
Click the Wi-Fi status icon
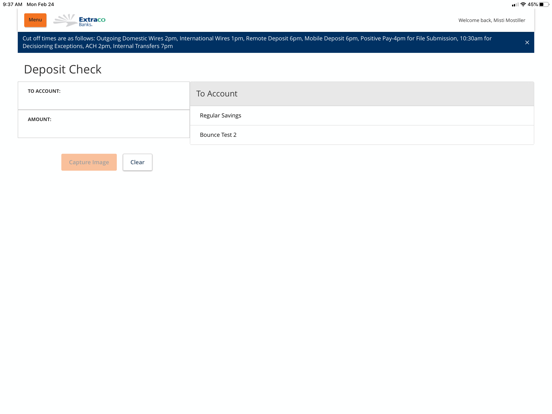pos(523,4)
